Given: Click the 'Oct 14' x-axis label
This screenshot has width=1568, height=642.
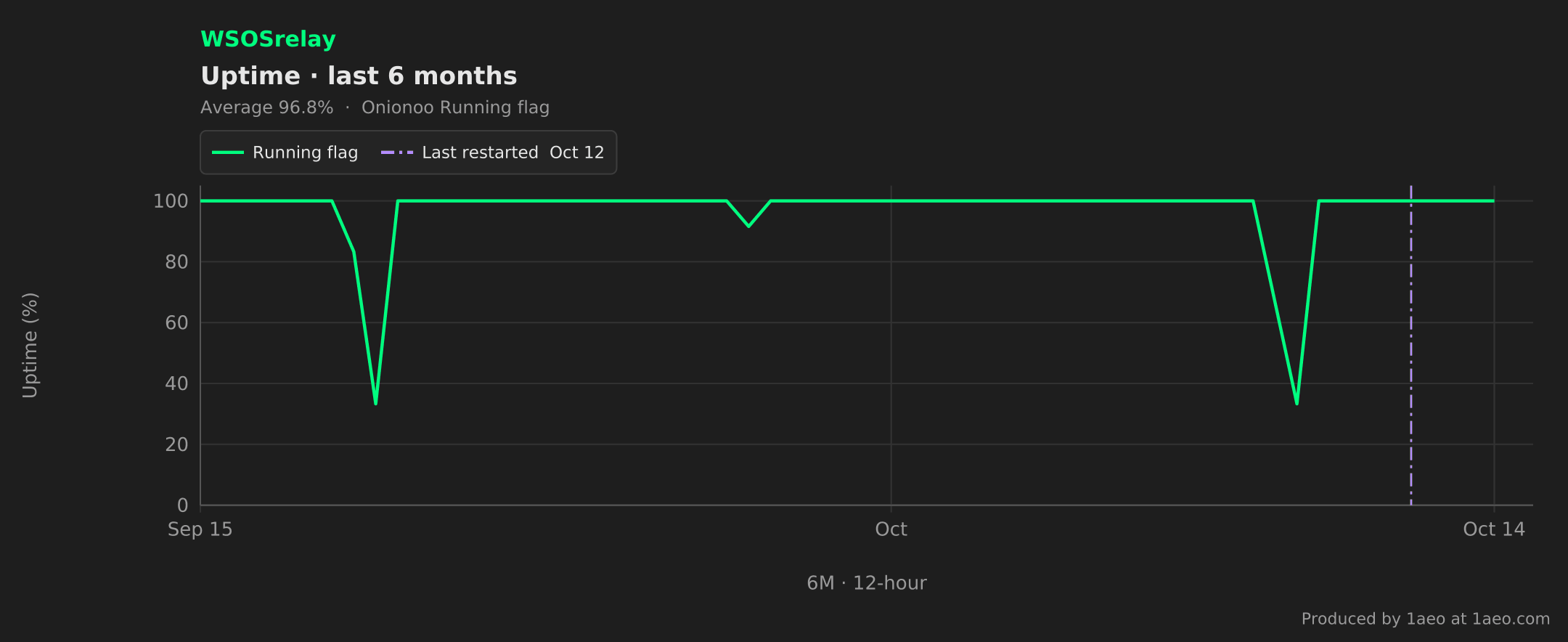Looking at the screenshot, I should [1494, 529].
